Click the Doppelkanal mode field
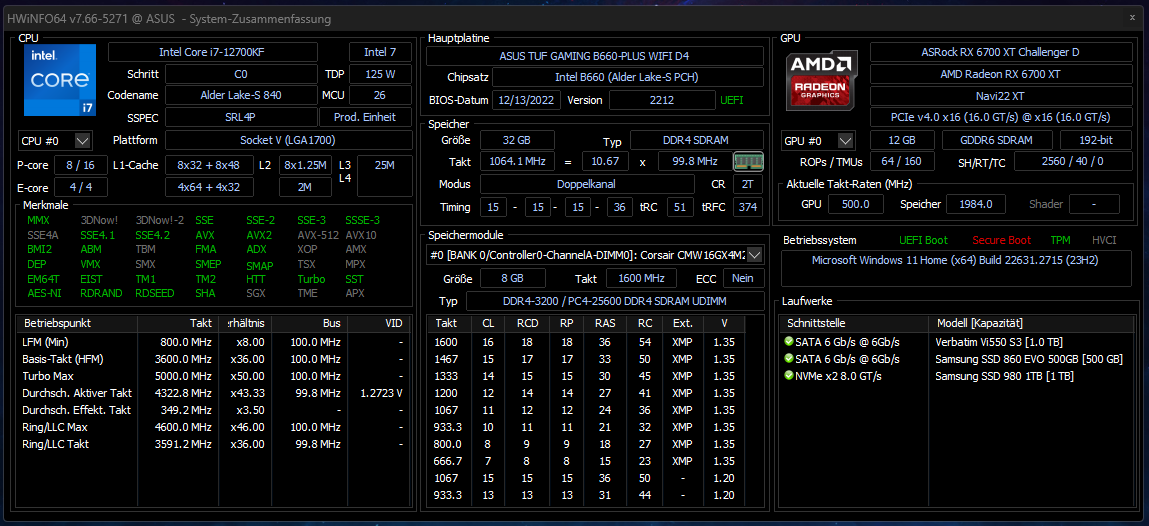The height and width of the screenshot is (526, 1149). (588, 184)
